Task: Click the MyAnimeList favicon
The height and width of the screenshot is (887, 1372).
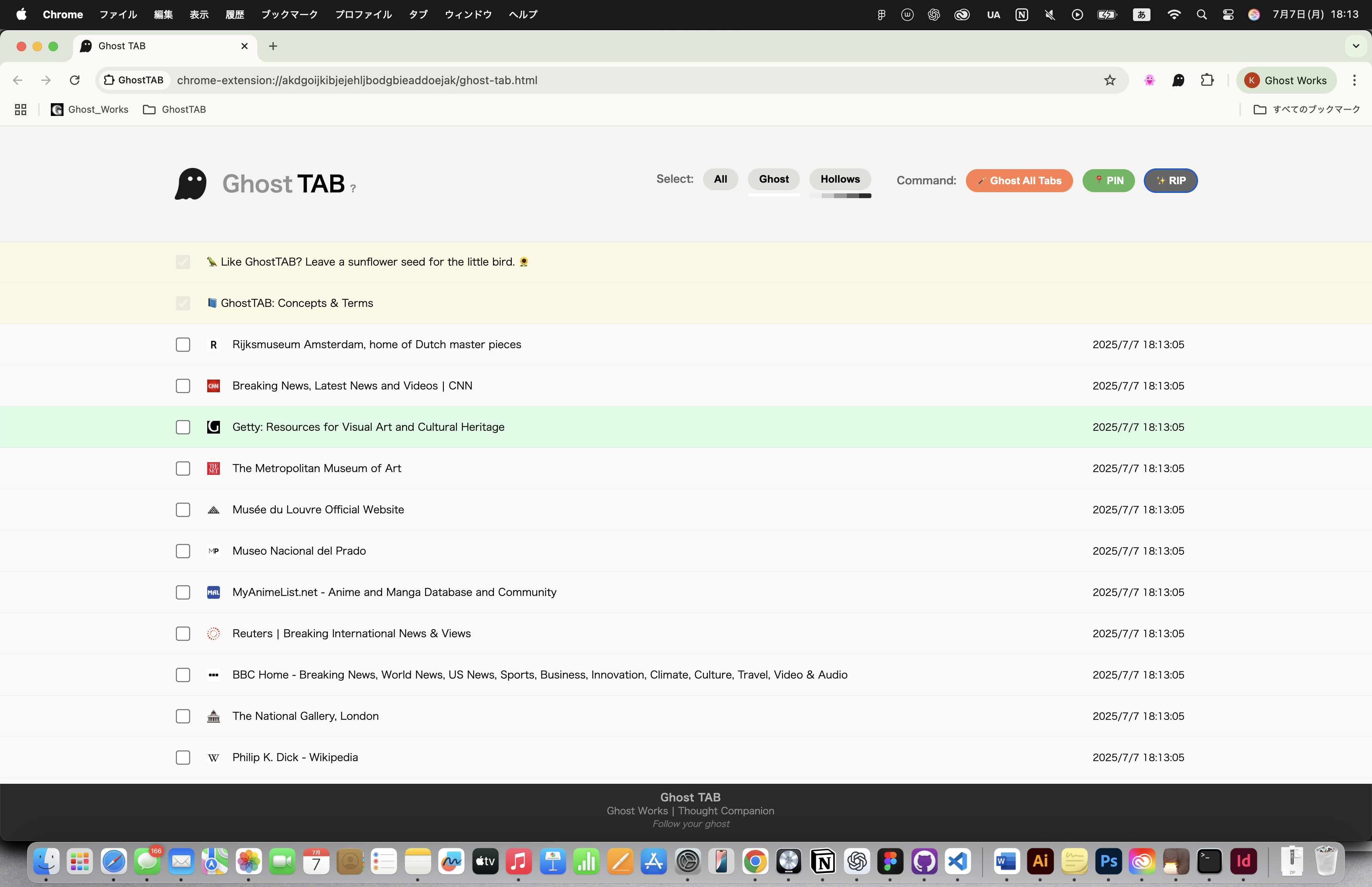Action: pos(214,592)
